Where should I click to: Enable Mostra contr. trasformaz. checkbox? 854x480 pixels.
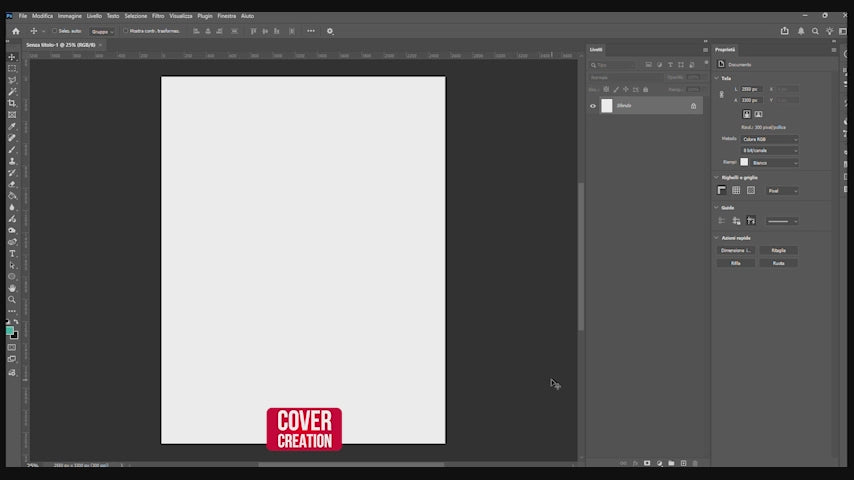[x=126, y=31]
